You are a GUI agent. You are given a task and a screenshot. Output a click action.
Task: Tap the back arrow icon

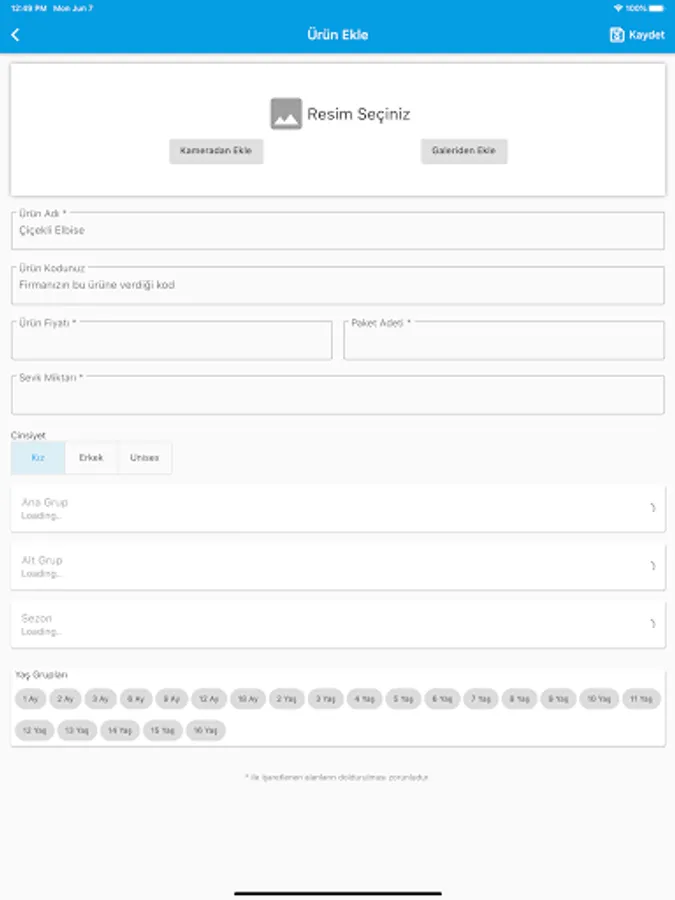(15, 35)
